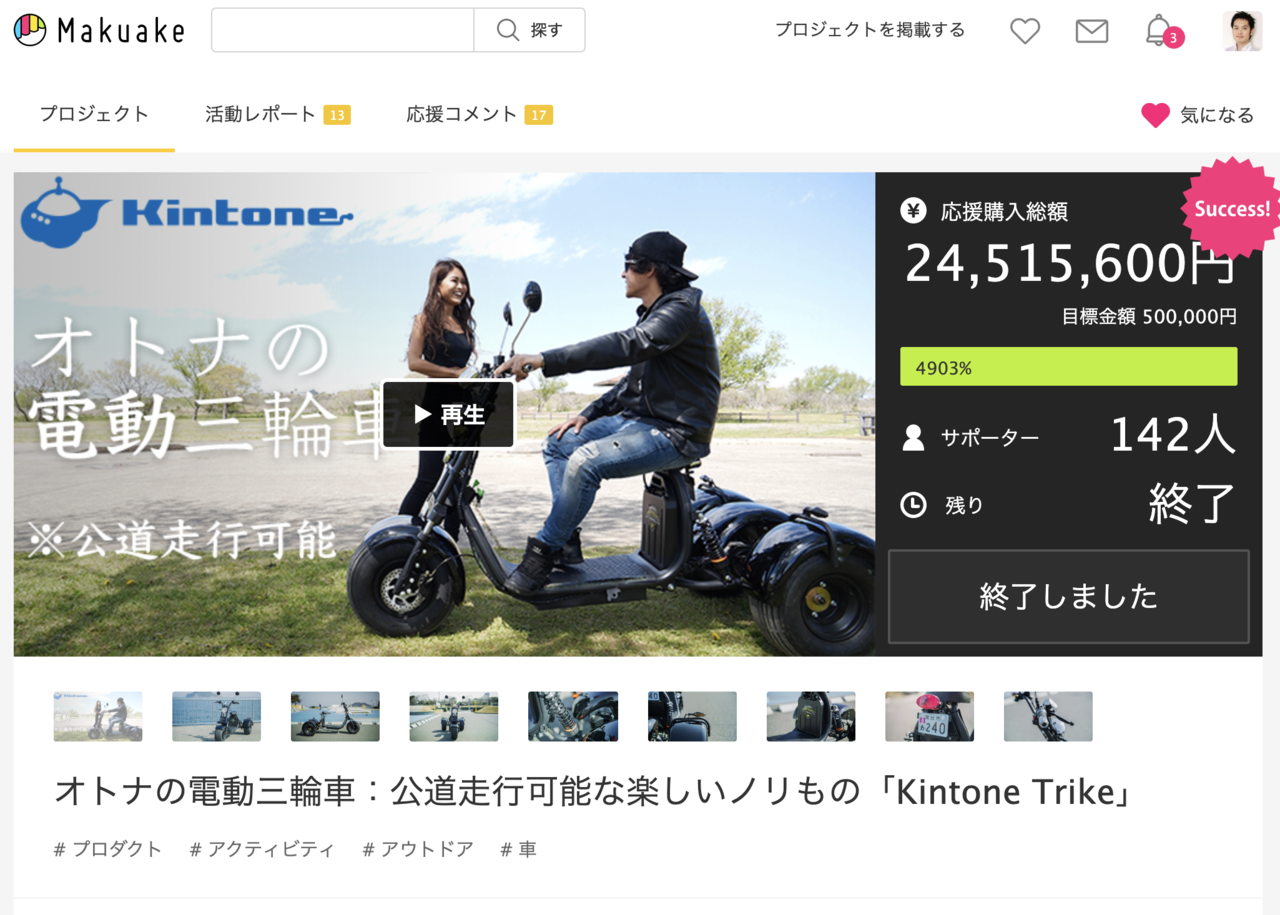This screenshot has width=1280, height=915.
Task: Open favorites heart icon in header
Action: (x=1025, y=31)
